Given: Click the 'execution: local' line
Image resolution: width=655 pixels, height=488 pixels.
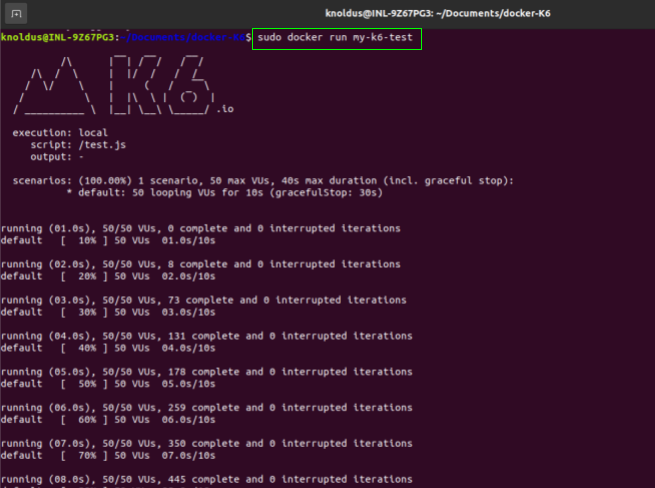Looking at the screenshot, I should [x=60, y=133].
